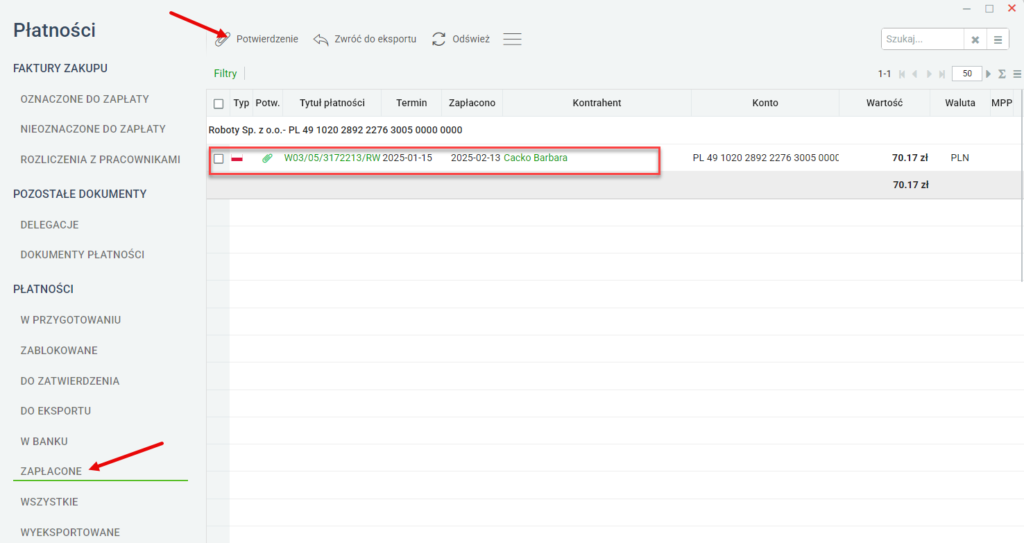Click the due date 2025-01-15 cell
This screenshot has width=1024, height=543.
(408, 157)
